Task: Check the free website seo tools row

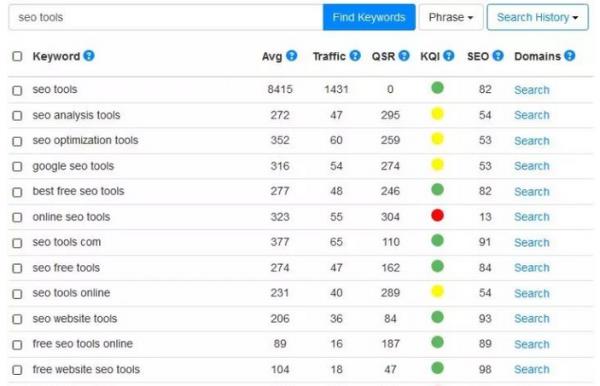Action: 17,370
